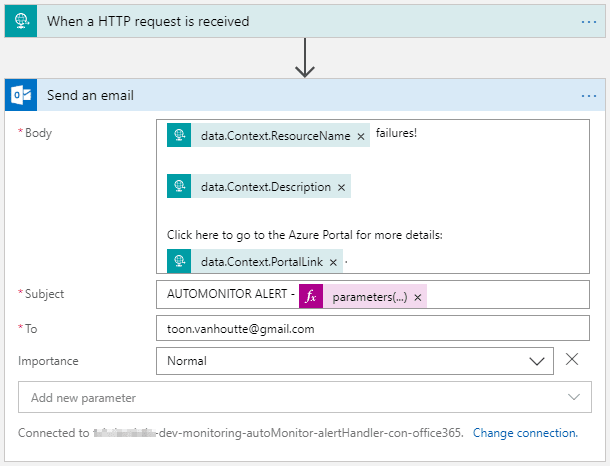This screenshot has height=466, width=610.
Task: Remove the parameters(...) expression token
Action: (418, 298)
